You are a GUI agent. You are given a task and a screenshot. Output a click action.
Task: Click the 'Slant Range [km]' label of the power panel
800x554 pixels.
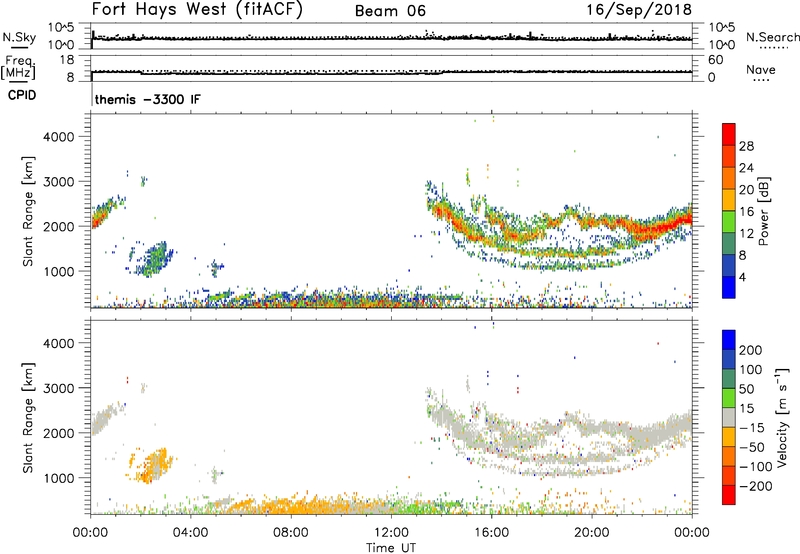[x=28, y=211]
